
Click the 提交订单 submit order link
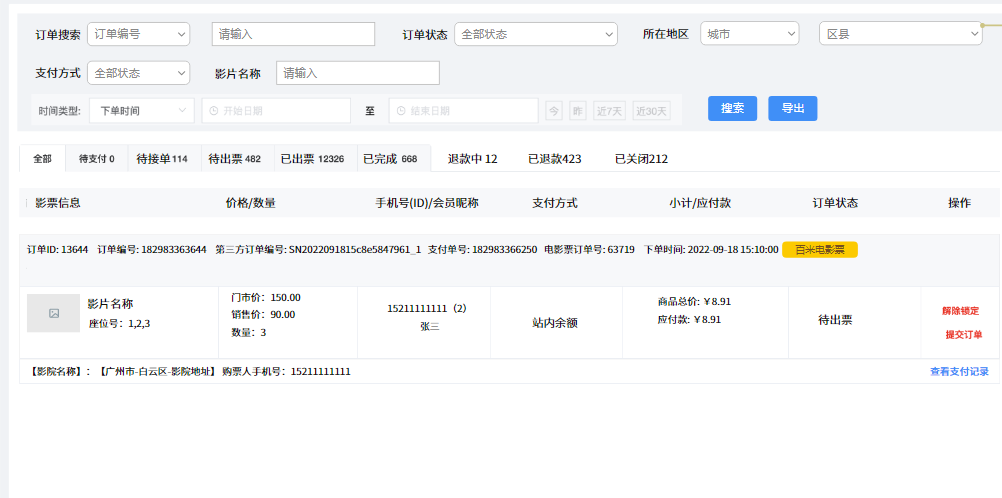(x=964, y=335)
